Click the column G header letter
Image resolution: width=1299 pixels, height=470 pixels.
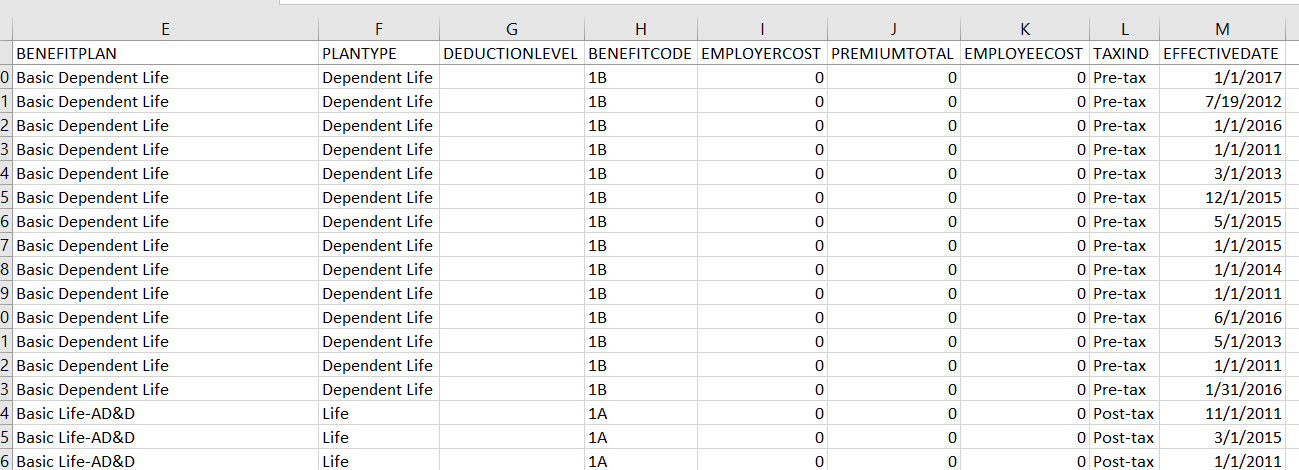[511, 29]
